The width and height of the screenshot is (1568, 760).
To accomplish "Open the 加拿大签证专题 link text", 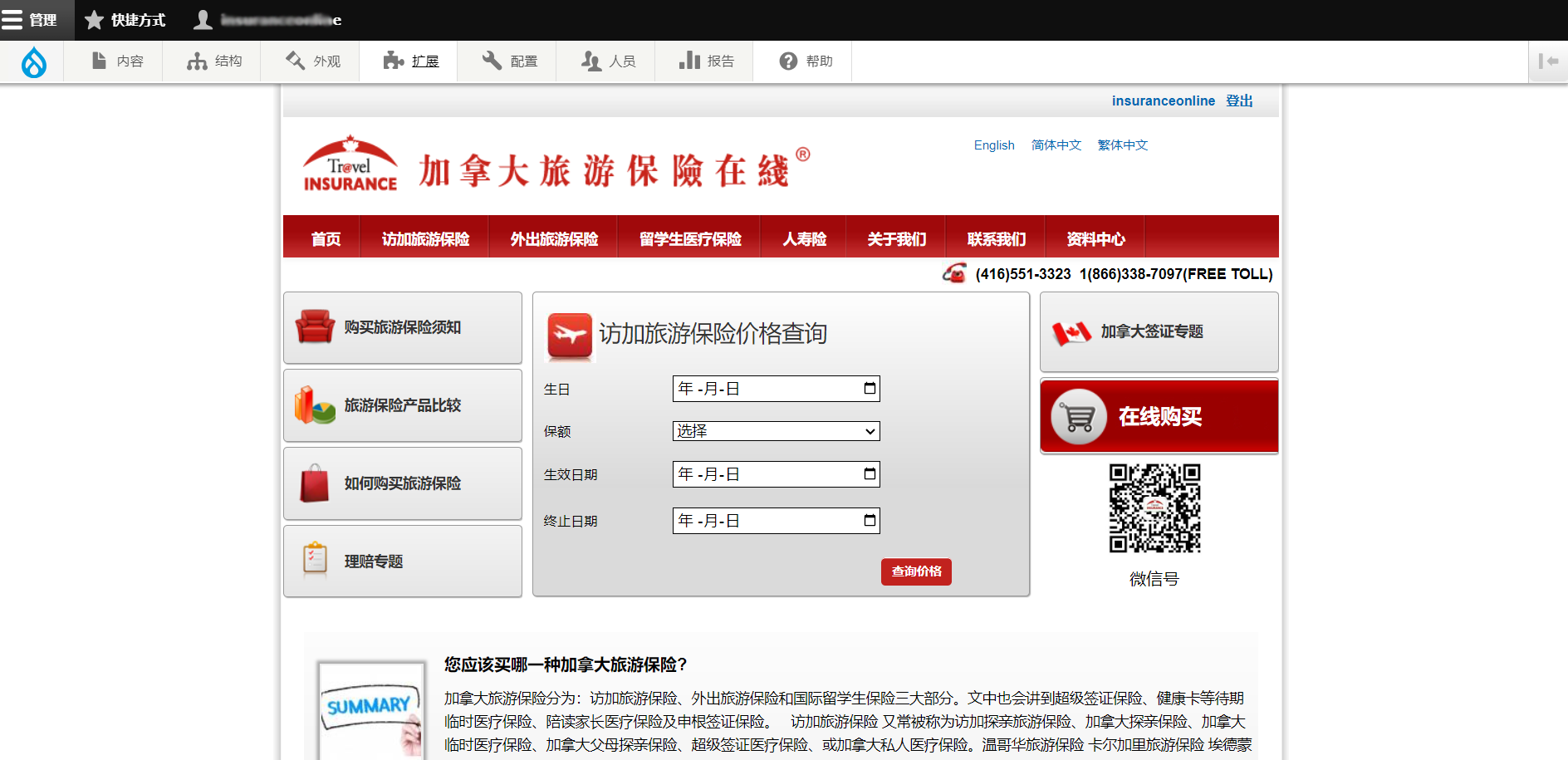I will point(1152,331).
